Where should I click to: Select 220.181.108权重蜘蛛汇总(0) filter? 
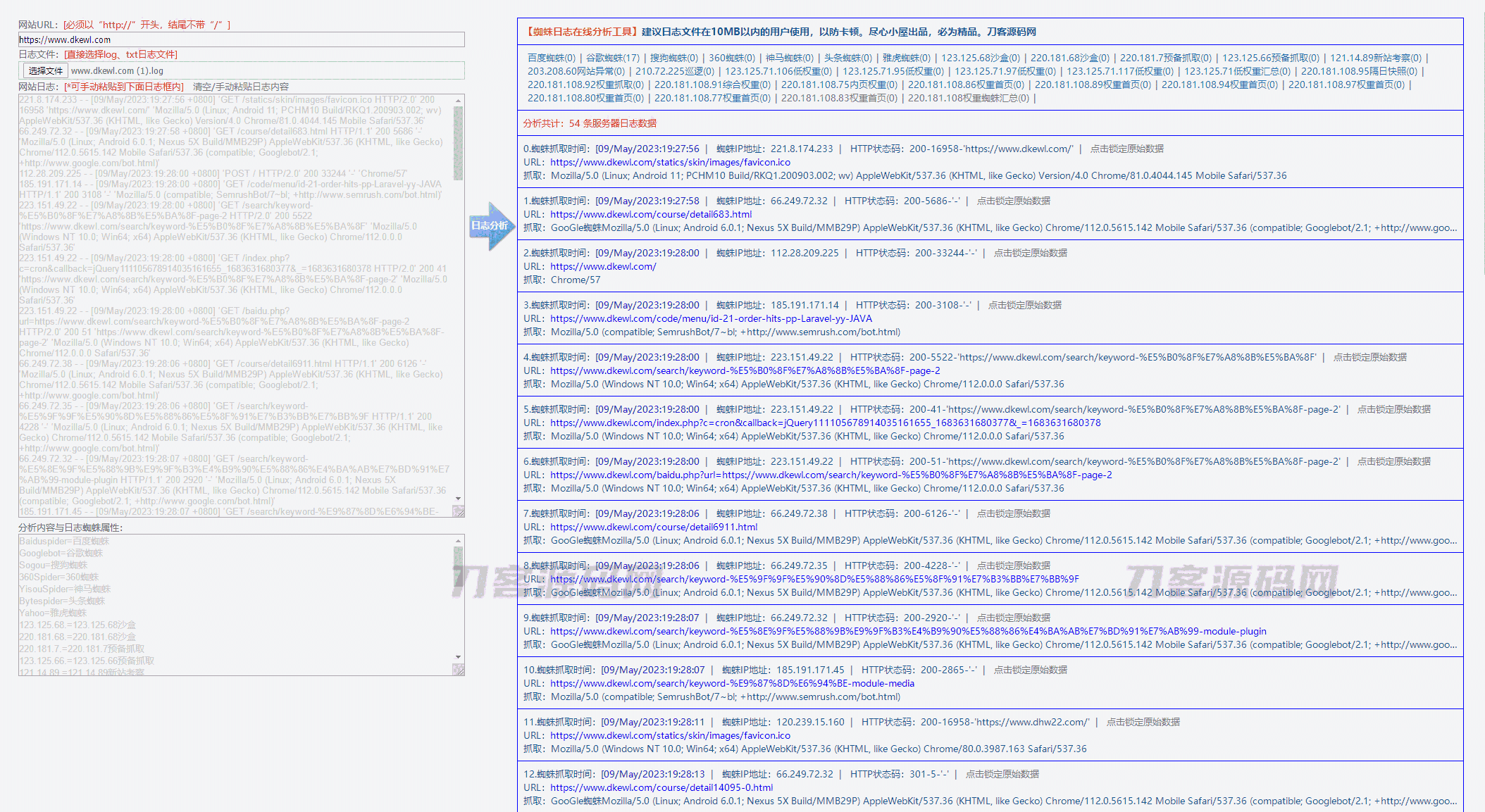click(x=967, y=98)
